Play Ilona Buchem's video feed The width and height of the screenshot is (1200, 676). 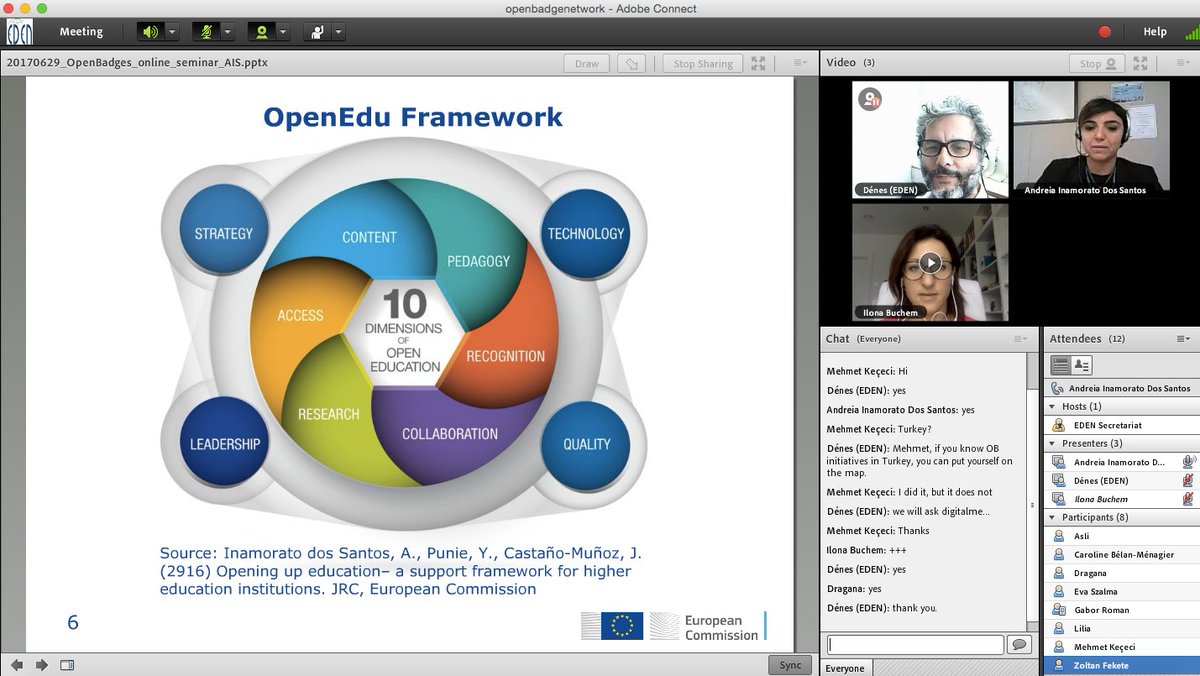tap(932, 265)
